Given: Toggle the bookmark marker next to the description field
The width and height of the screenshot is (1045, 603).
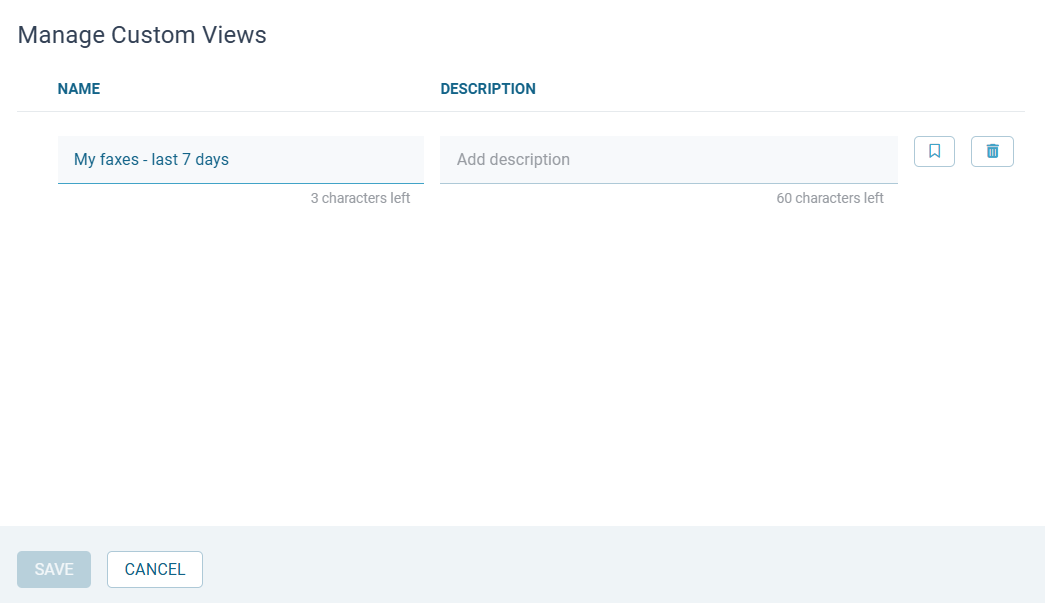Looking at the screenshot, I should [934, 151].
